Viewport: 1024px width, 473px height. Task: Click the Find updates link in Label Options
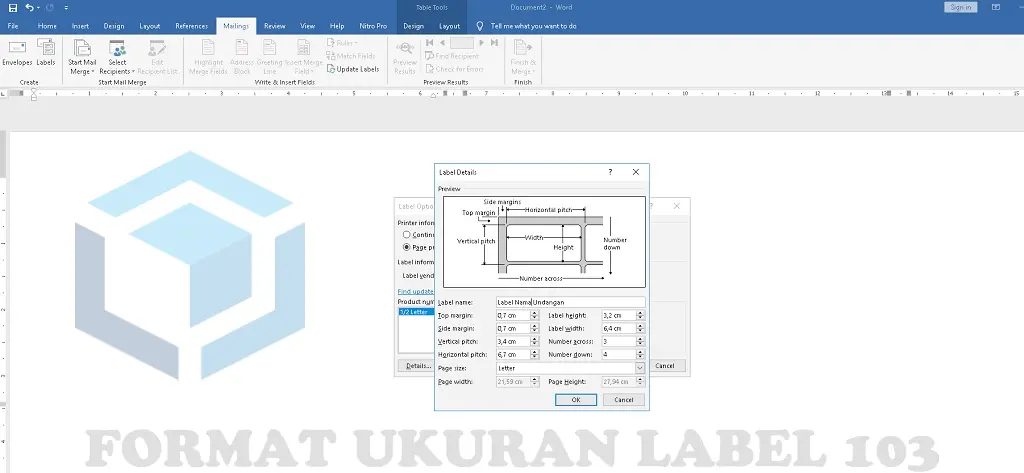(x=415, y=291)
